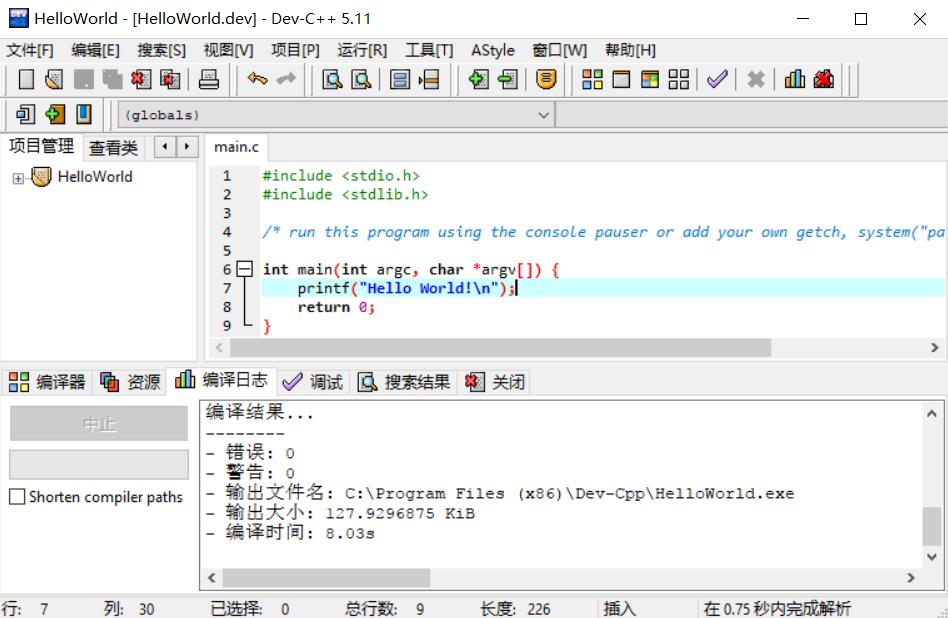
Task: Click the Compile and Run icon
Action: tap(650, 79)
